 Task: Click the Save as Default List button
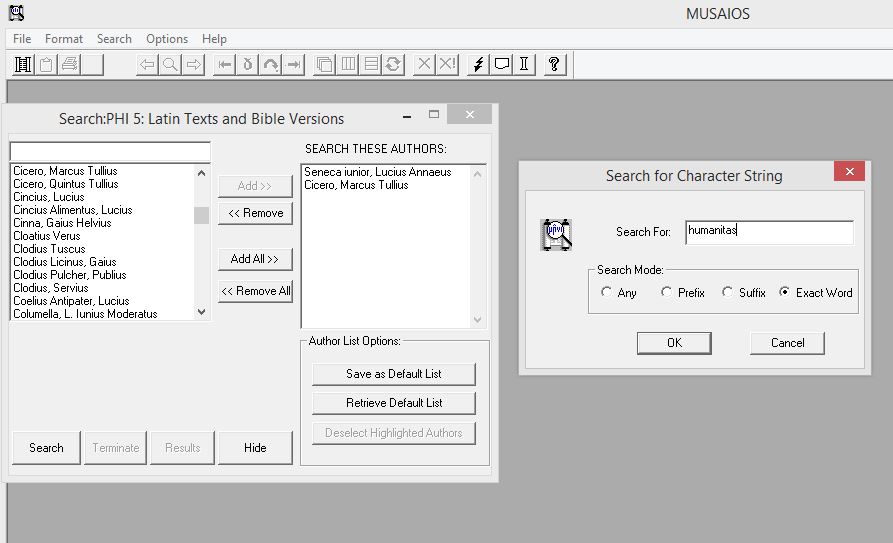coord(393,374)
